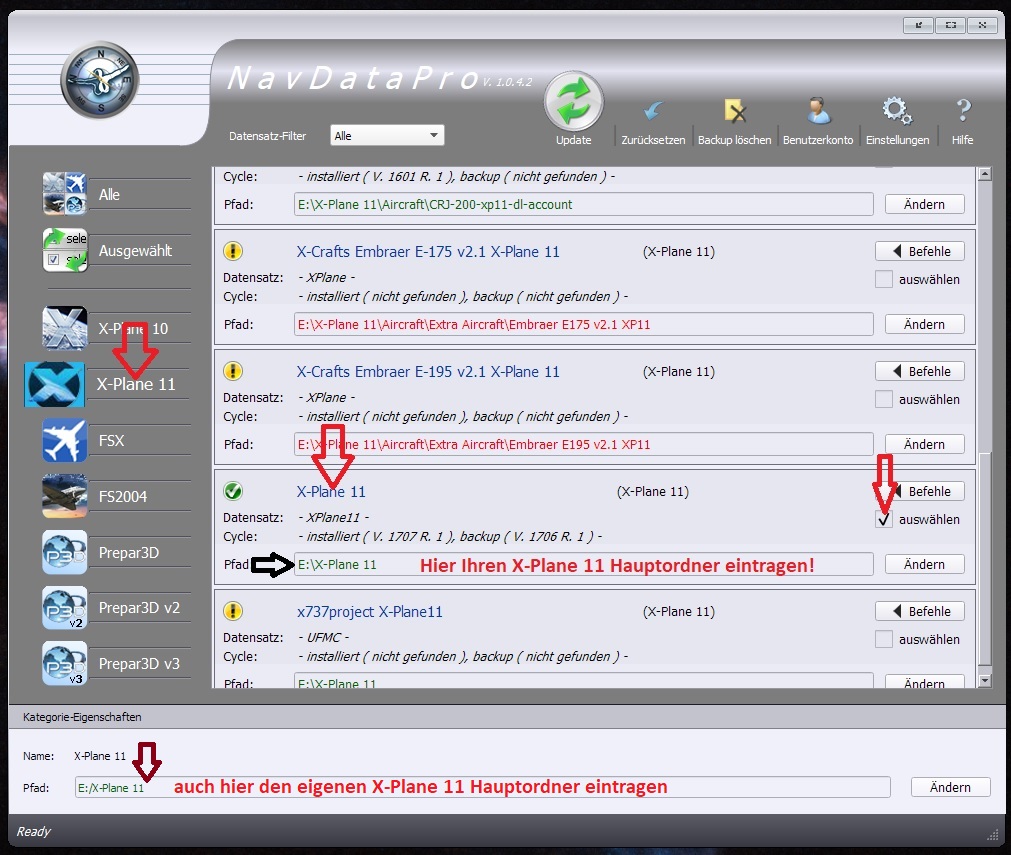The height and width of the screenshot is (855, 1011).
Task: Click warning icon of Embraer E-175 entry
Action: pos(233,251)
